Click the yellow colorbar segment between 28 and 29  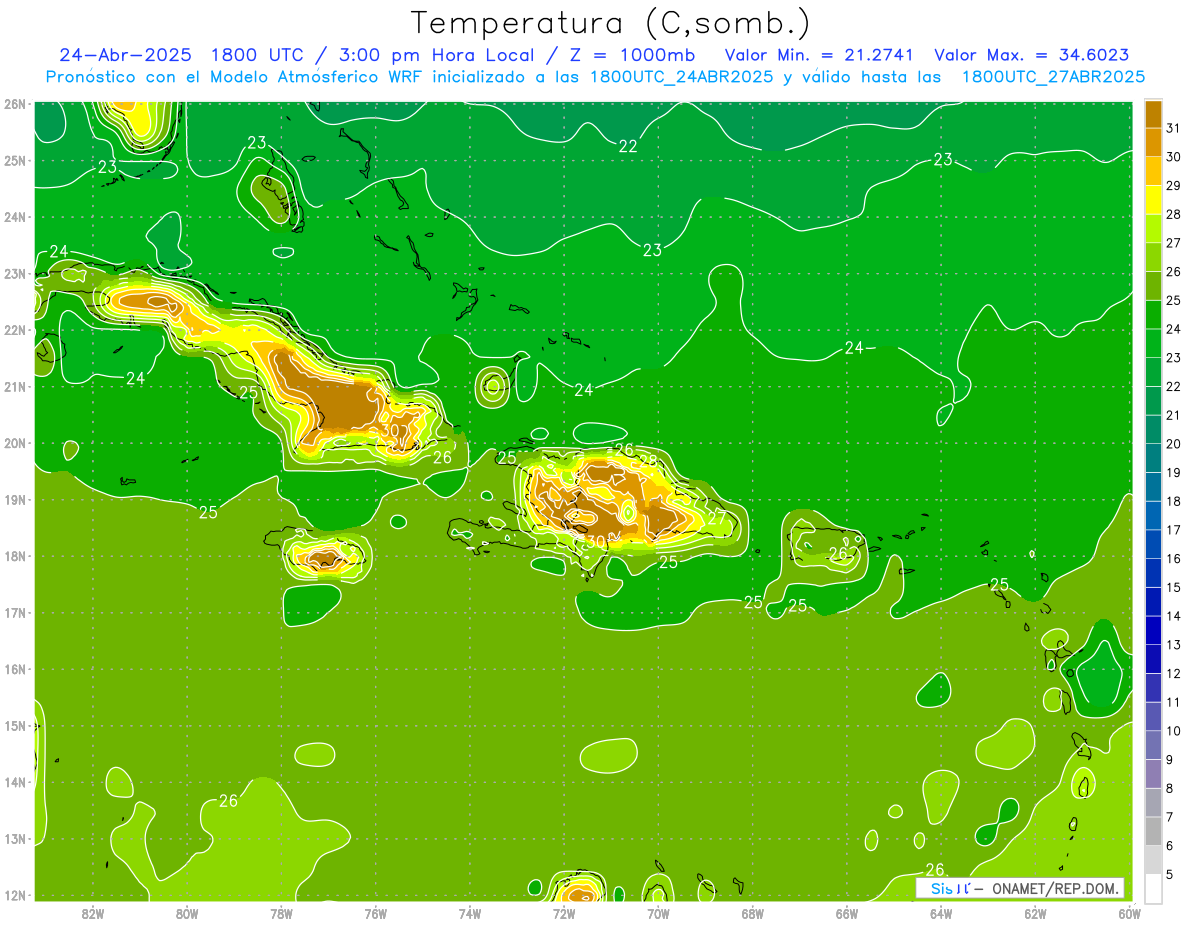pos(1153,200)
